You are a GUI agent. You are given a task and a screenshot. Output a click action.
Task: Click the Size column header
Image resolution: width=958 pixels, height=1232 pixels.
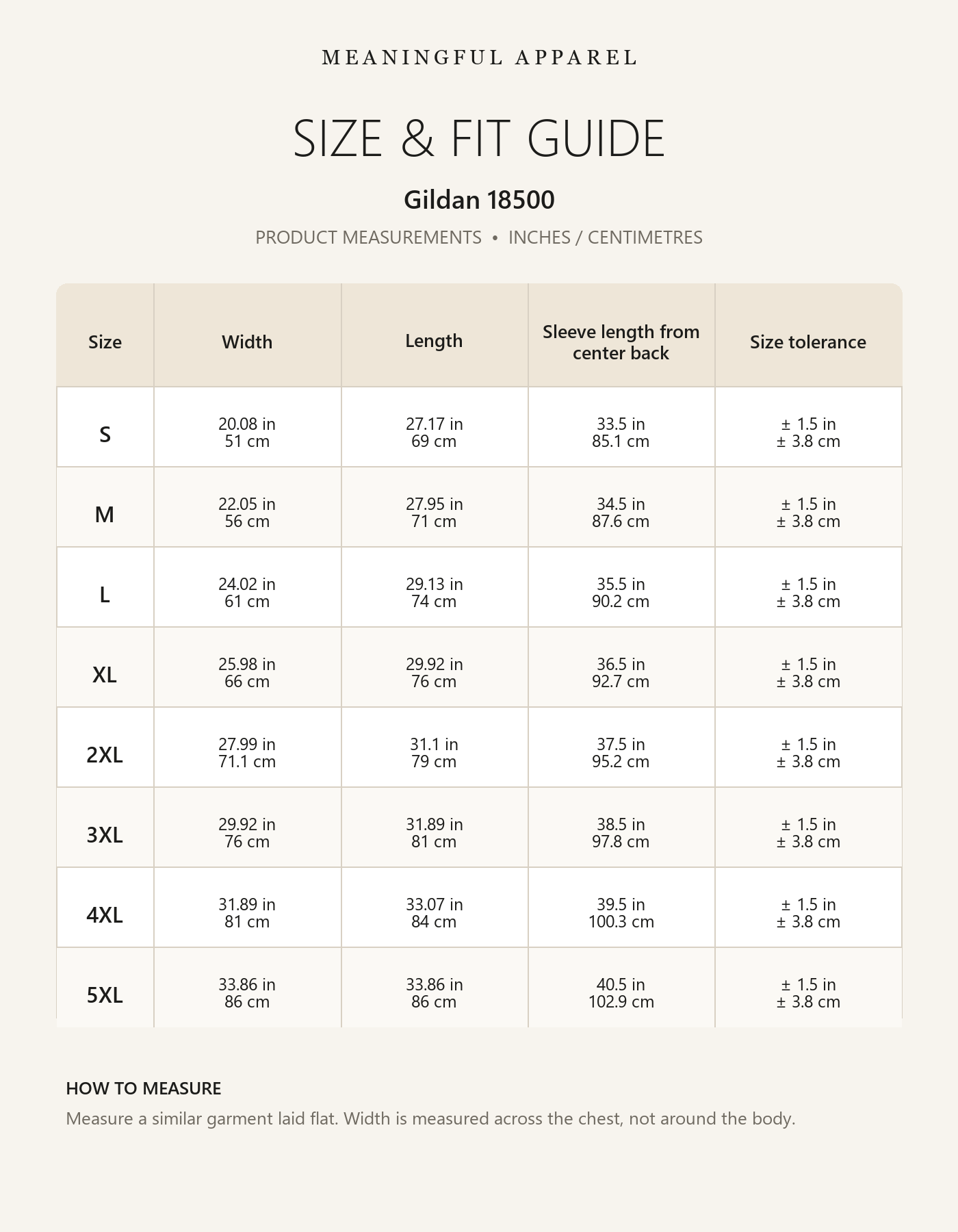105,342
